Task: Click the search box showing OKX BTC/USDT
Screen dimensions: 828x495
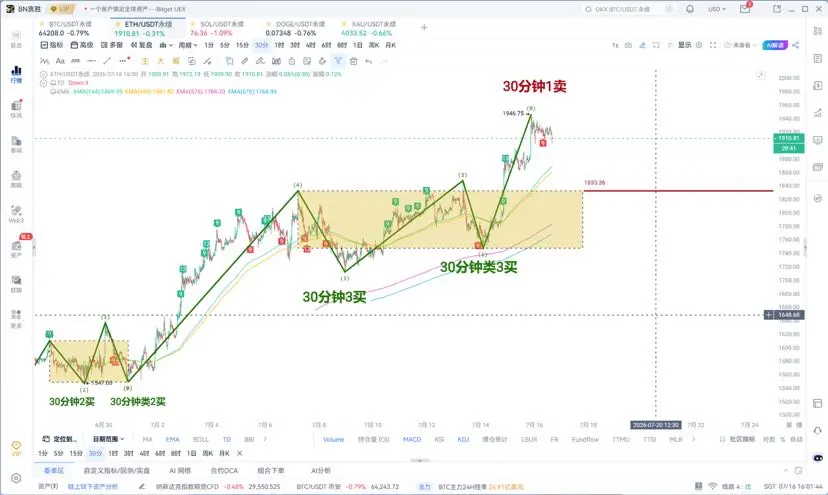Action: tap(628, 9)
